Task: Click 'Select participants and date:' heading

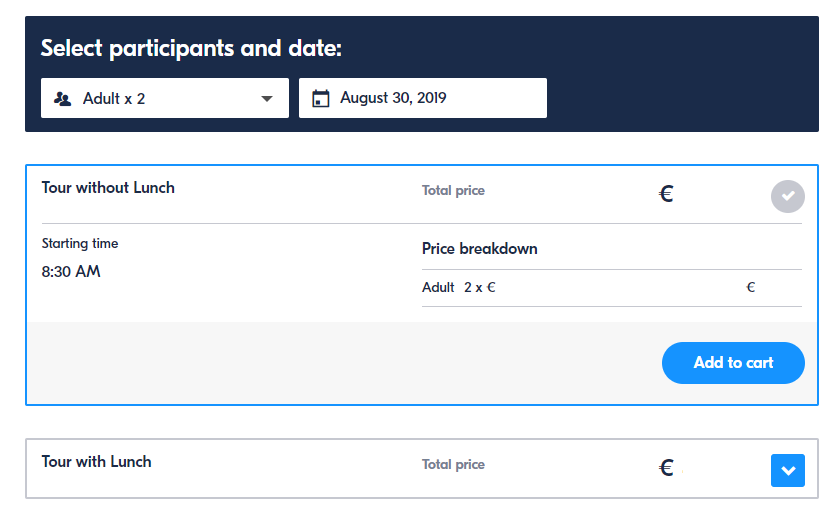Action: tap(191, 48)
